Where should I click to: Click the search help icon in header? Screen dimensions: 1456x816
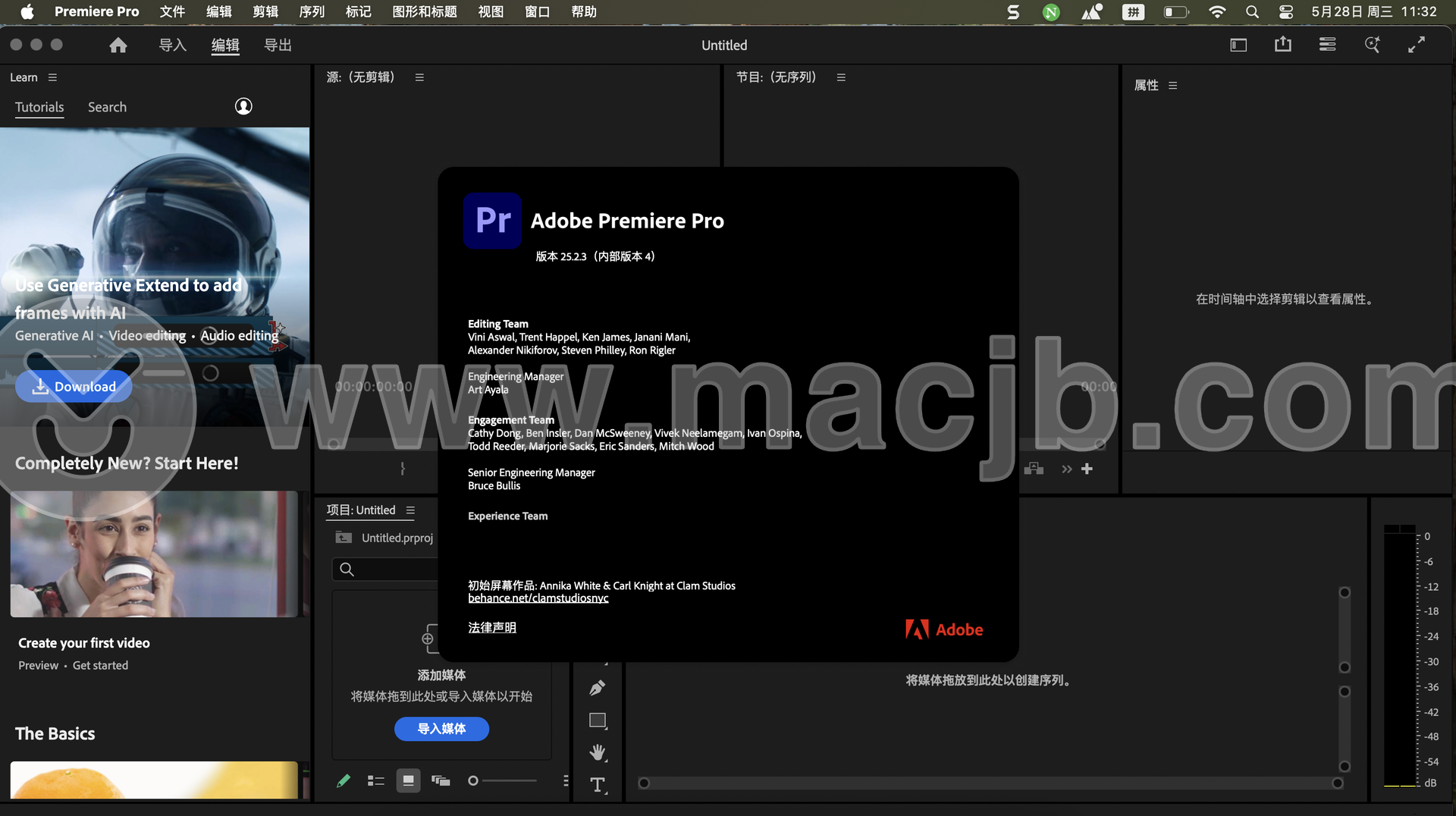1372,45
